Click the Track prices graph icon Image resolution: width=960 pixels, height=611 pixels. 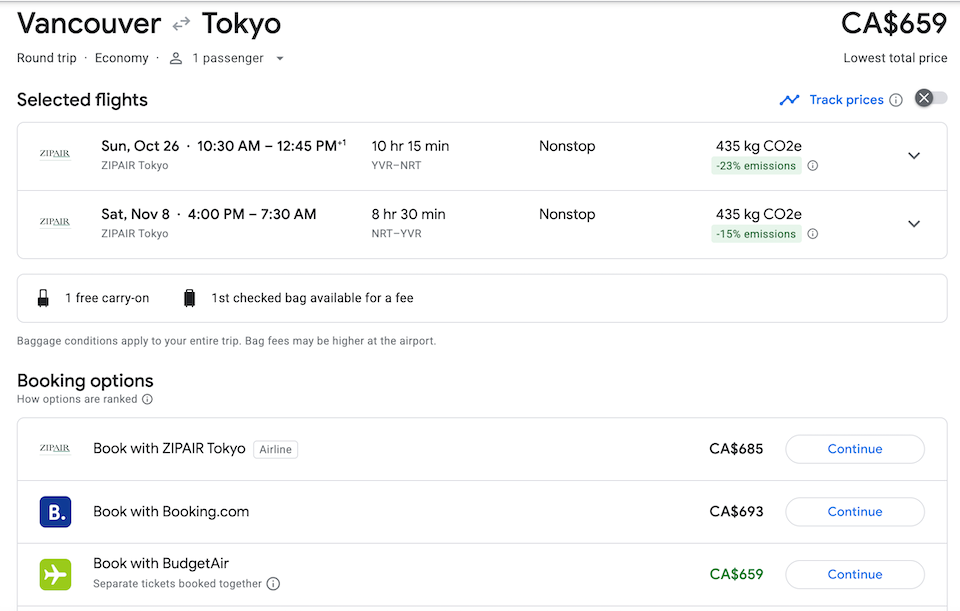[789, 100]
